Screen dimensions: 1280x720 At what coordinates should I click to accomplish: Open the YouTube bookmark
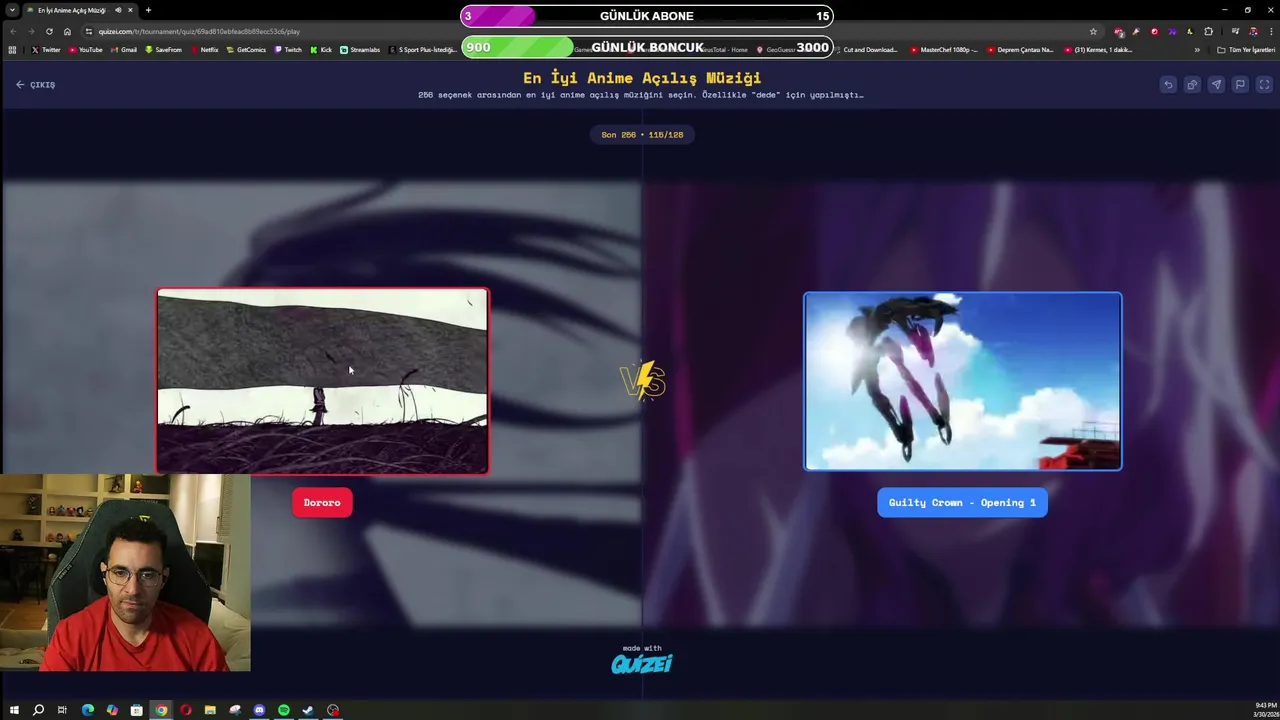coord(86,49)
